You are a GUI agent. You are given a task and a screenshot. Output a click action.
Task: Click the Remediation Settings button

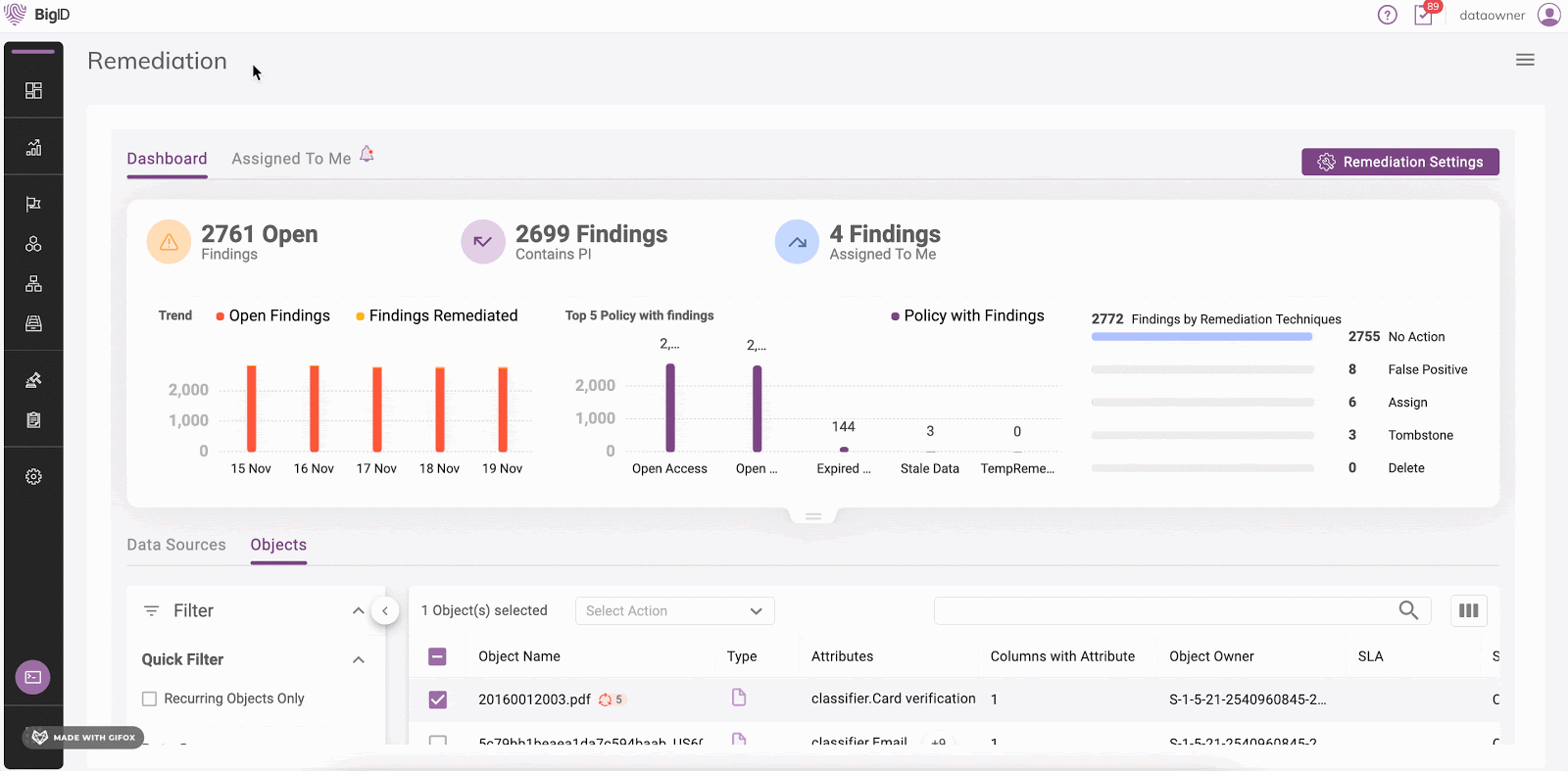tap(1399, 162)
